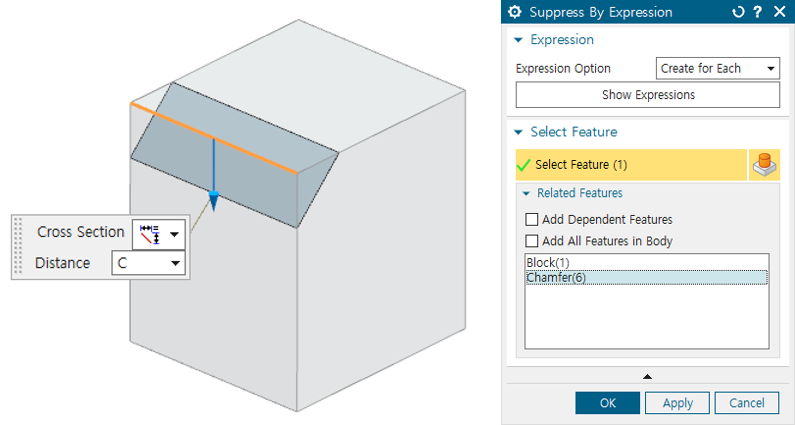The image size is (795, 425).
Task: Collapse the Related Features group
Action: pos(526,193)
